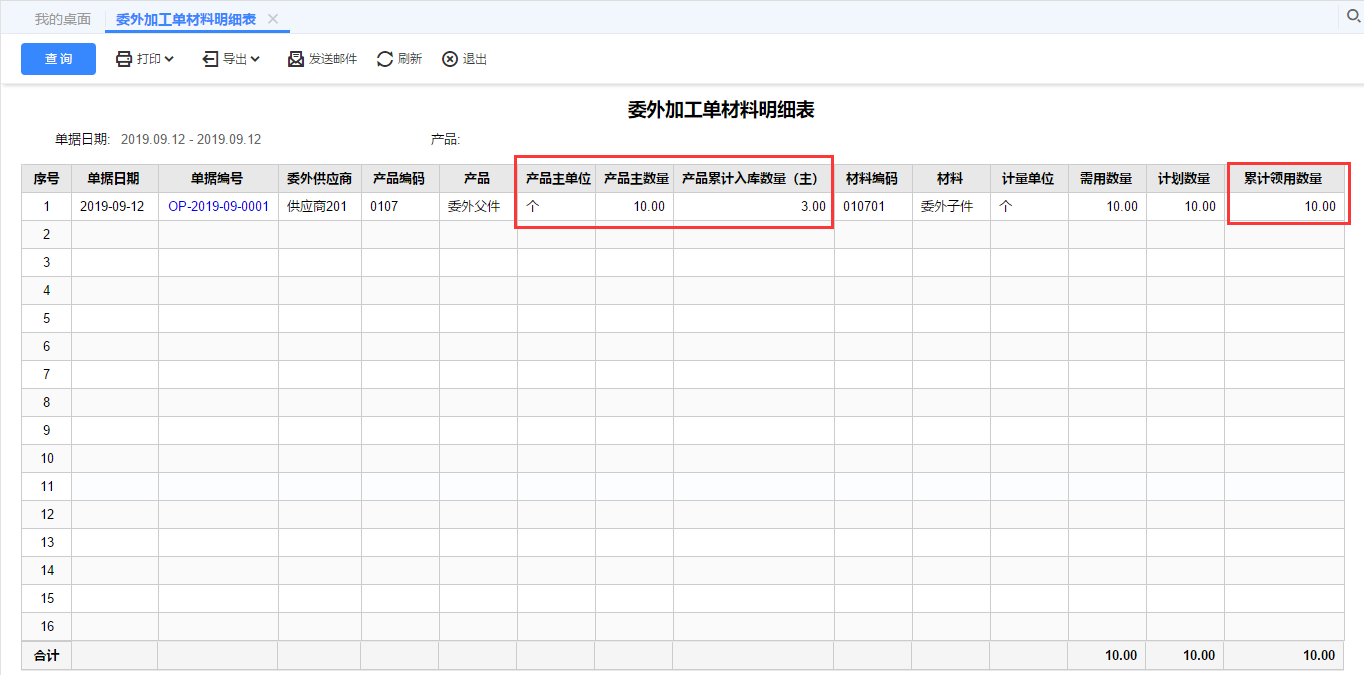1364x675 pixels.
Task: Click the 累计领用数量 column header
Action: click(1283, 178)
